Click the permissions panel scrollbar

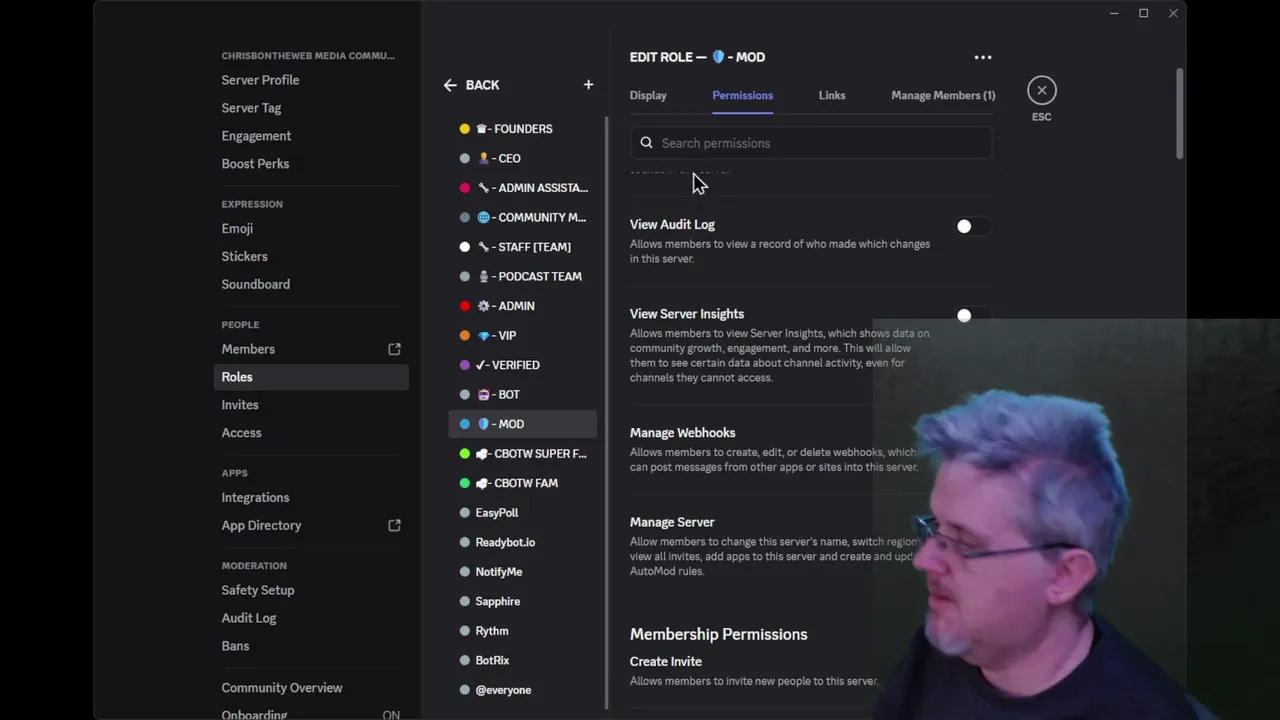[x=1180, y=113]
